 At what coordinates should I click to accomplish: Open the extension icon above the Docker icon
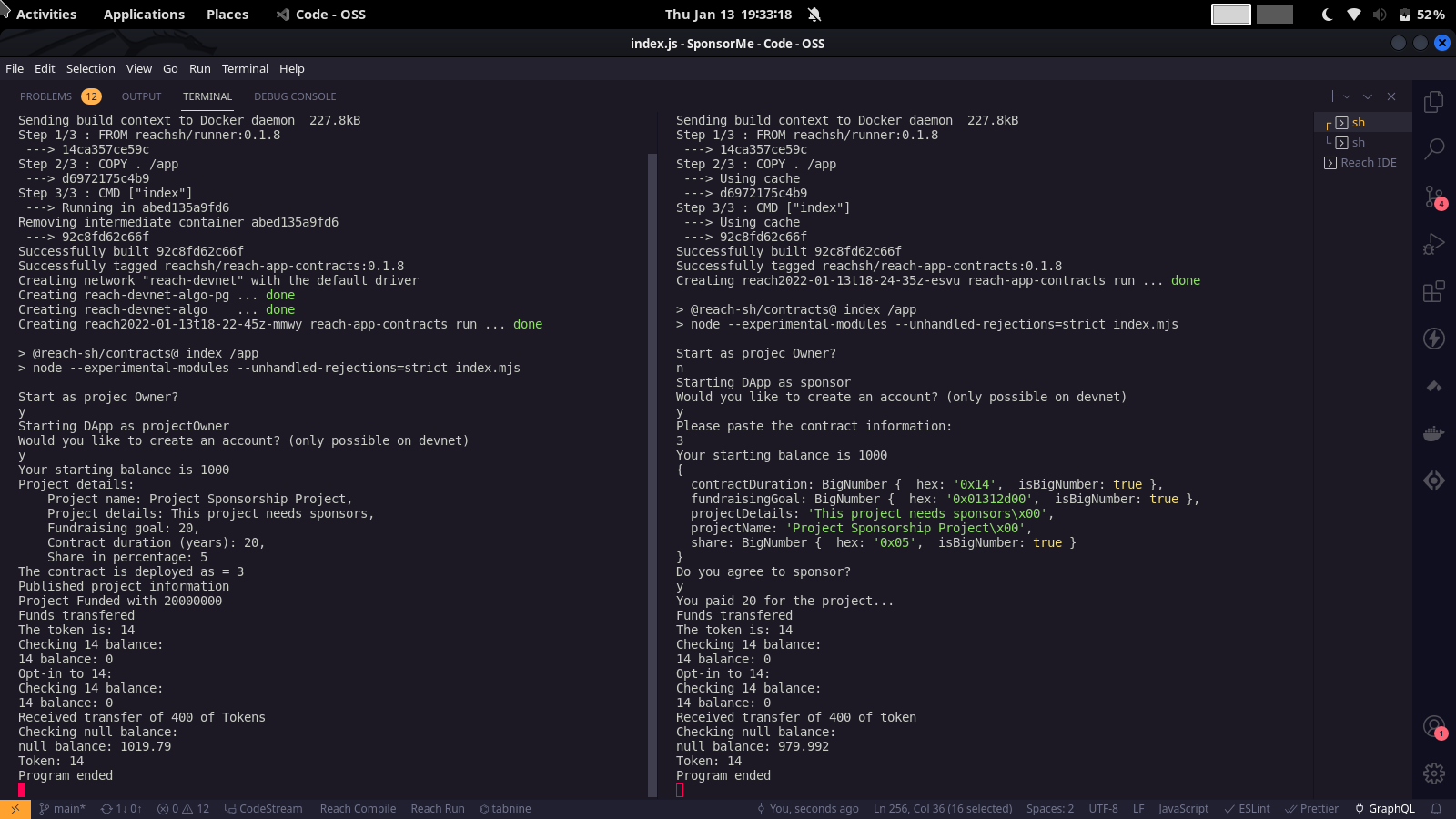point(1434,386)
